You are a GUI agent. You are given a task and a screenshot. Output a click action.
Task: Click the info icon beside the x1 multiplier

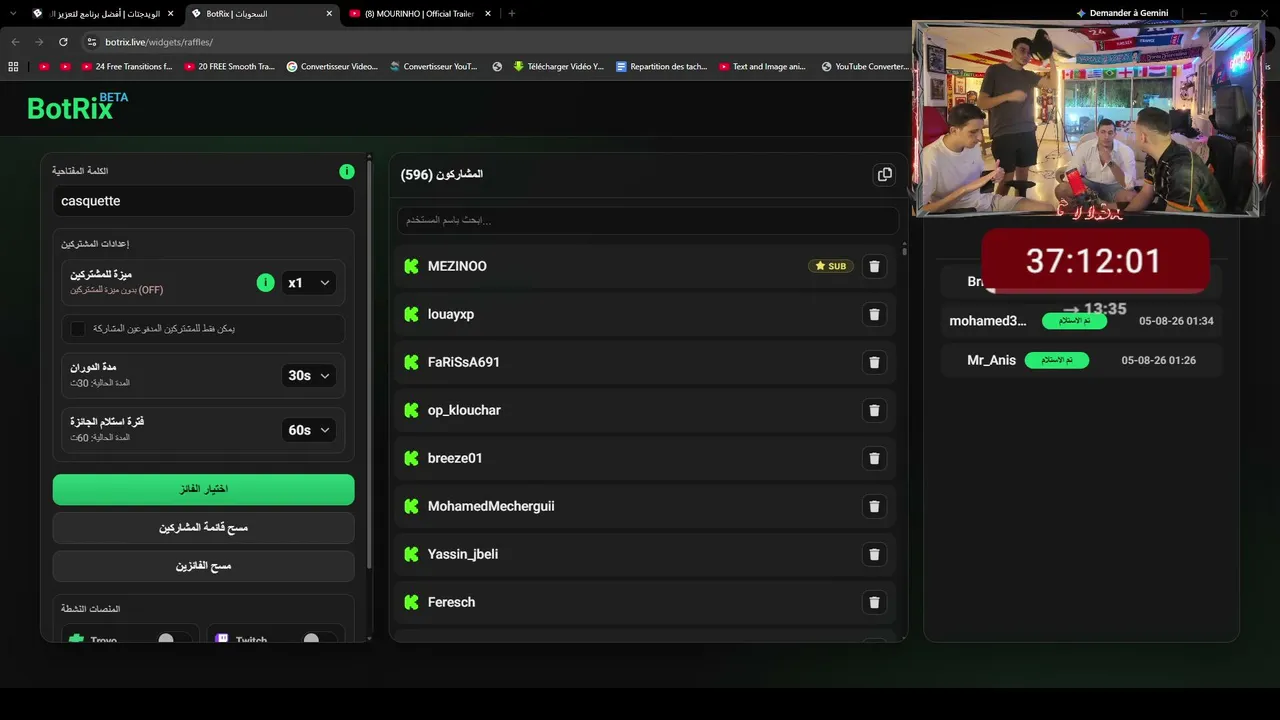click(x=265, y=283)
